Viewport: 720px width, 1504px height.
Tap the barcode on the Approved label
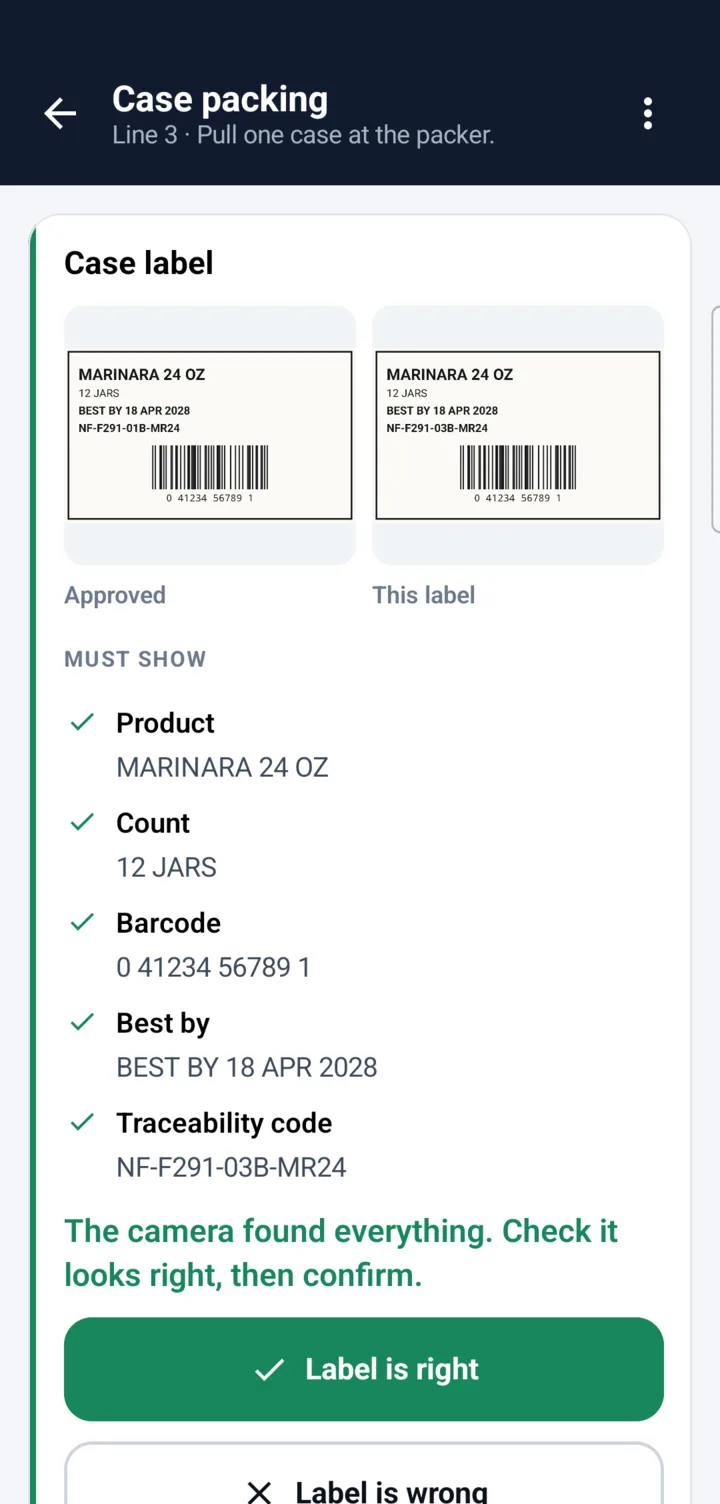tap(210, 467)
